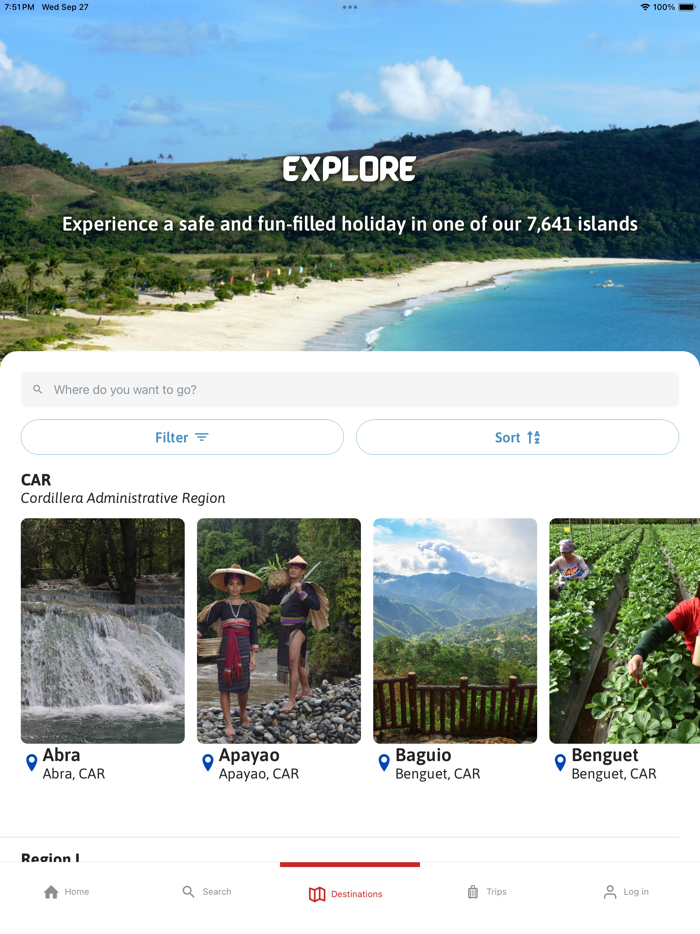
Task: Open the Sort options
Action: [x=517, y=437]
